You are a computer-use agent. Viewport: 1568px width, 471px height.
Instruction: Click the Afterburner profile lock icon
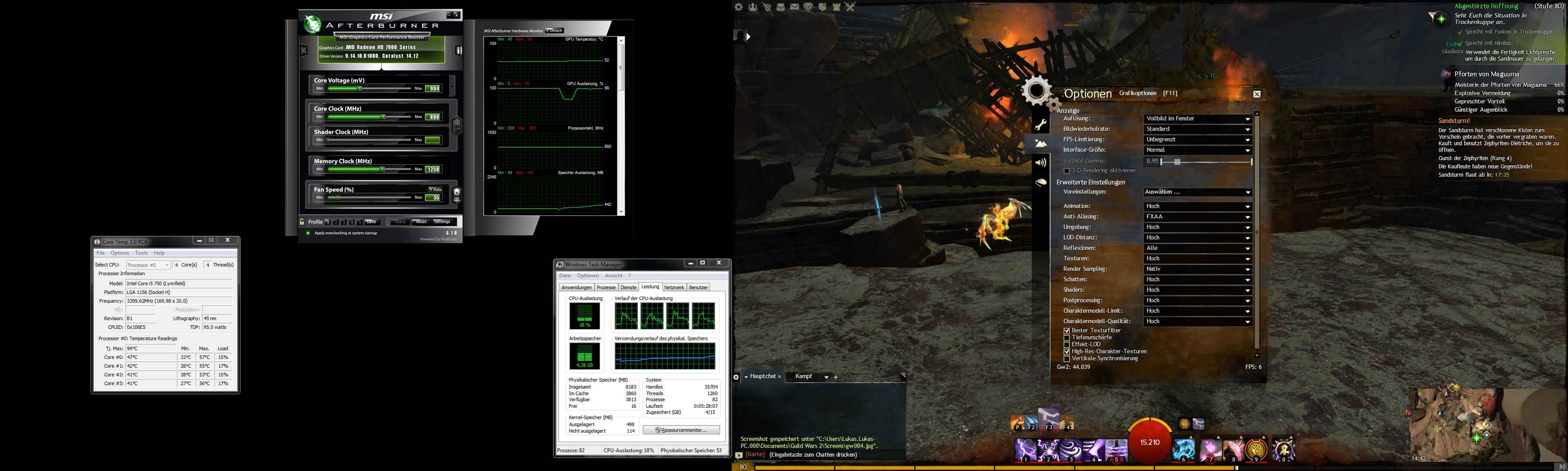click(302, 222)
